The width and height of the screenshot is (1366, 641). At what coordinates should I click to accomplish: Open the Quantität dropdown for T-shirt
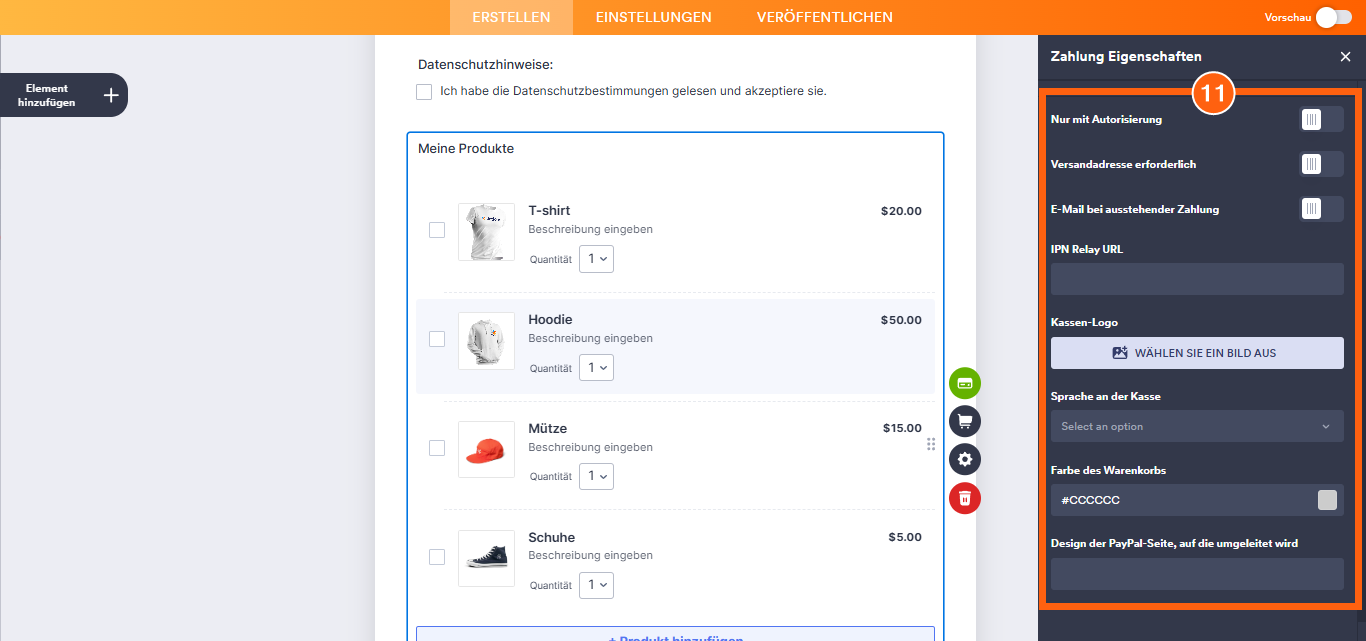coord(596,258)
